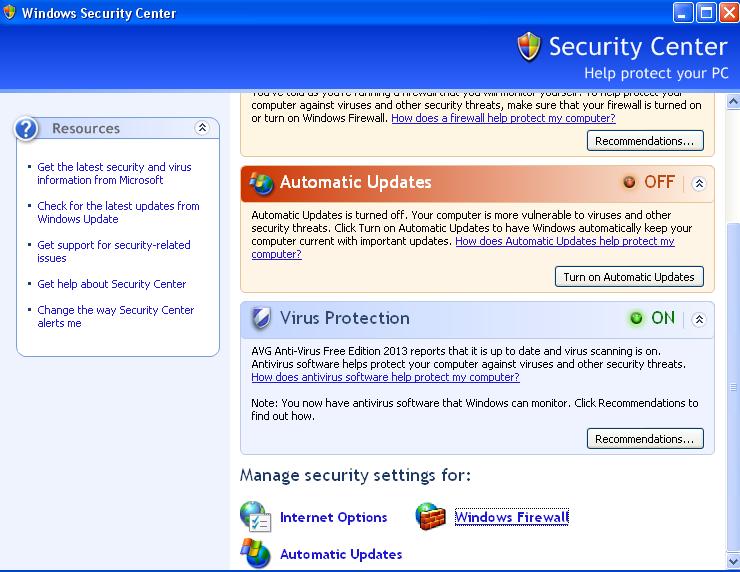Collapse the Virus Protection section
Image resolution: width=740 pixels, height=572 pixels.
699,319
